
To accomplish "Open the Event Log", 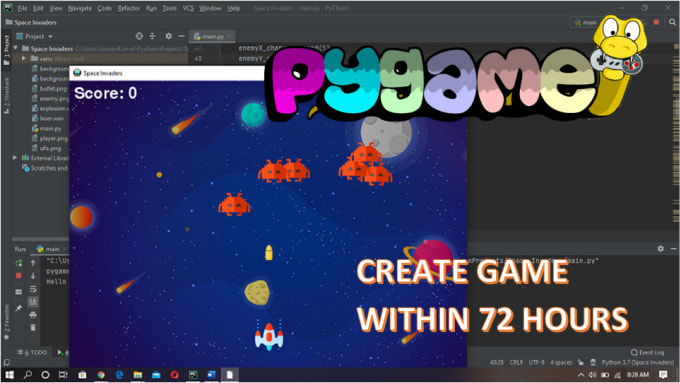I will pyautogui.click(x=647, y=352).
